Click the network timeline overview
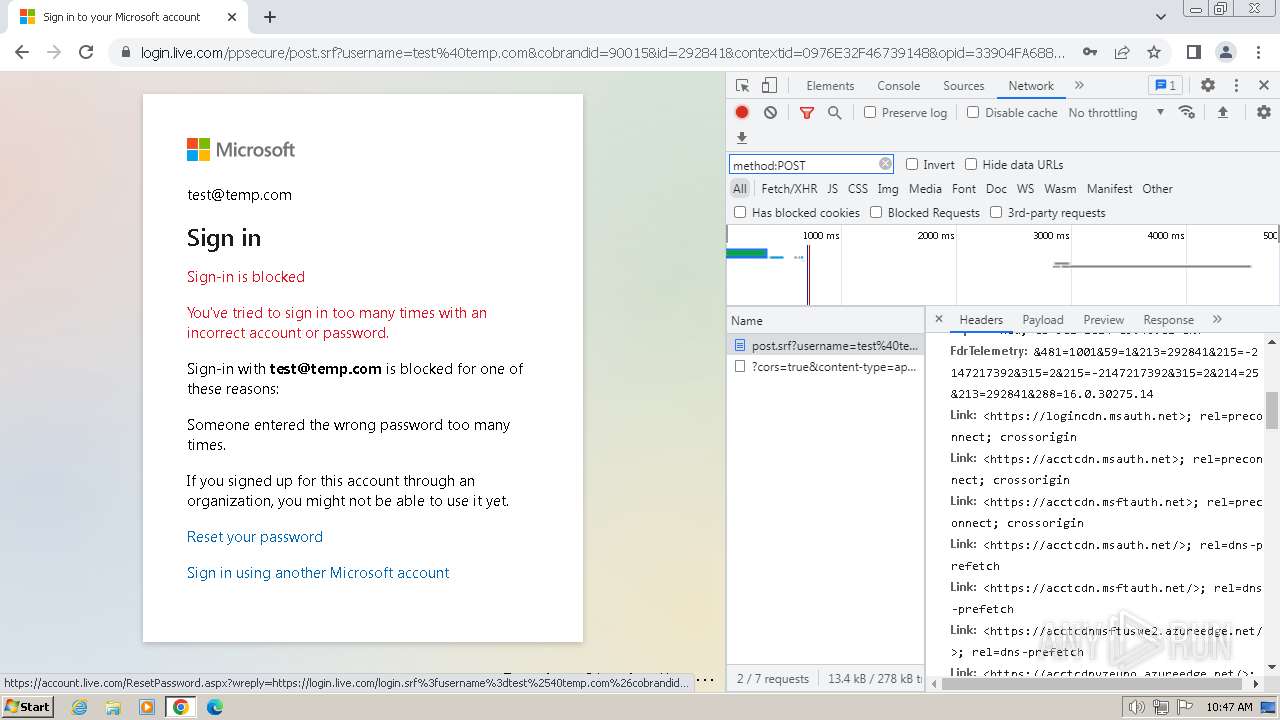This screenshot has height=720, width=1280. click(x=1003, y=265)
